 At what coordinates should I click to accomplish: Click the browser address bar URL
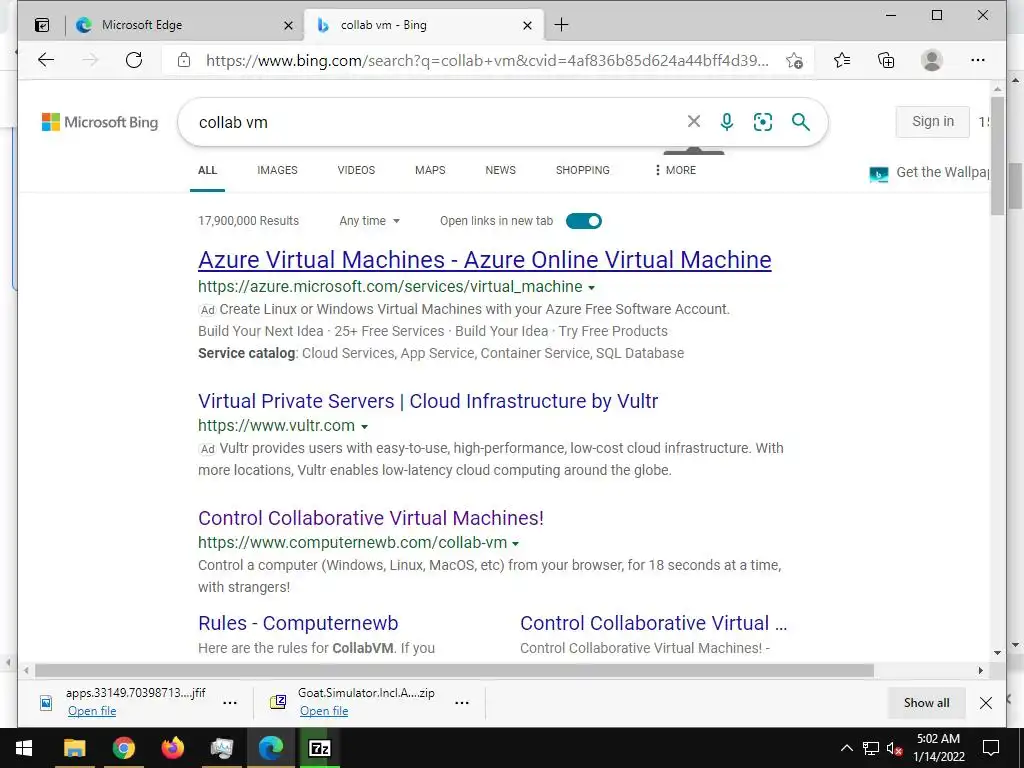[x=487, y=61]
